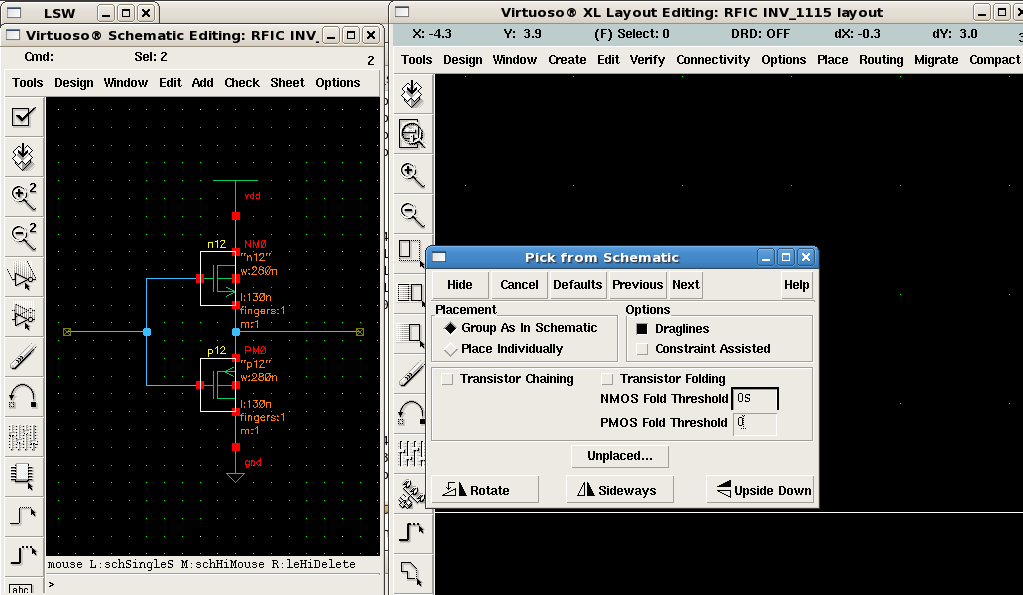Select Add Instance icon in schematic toolbar

[24, 478]
